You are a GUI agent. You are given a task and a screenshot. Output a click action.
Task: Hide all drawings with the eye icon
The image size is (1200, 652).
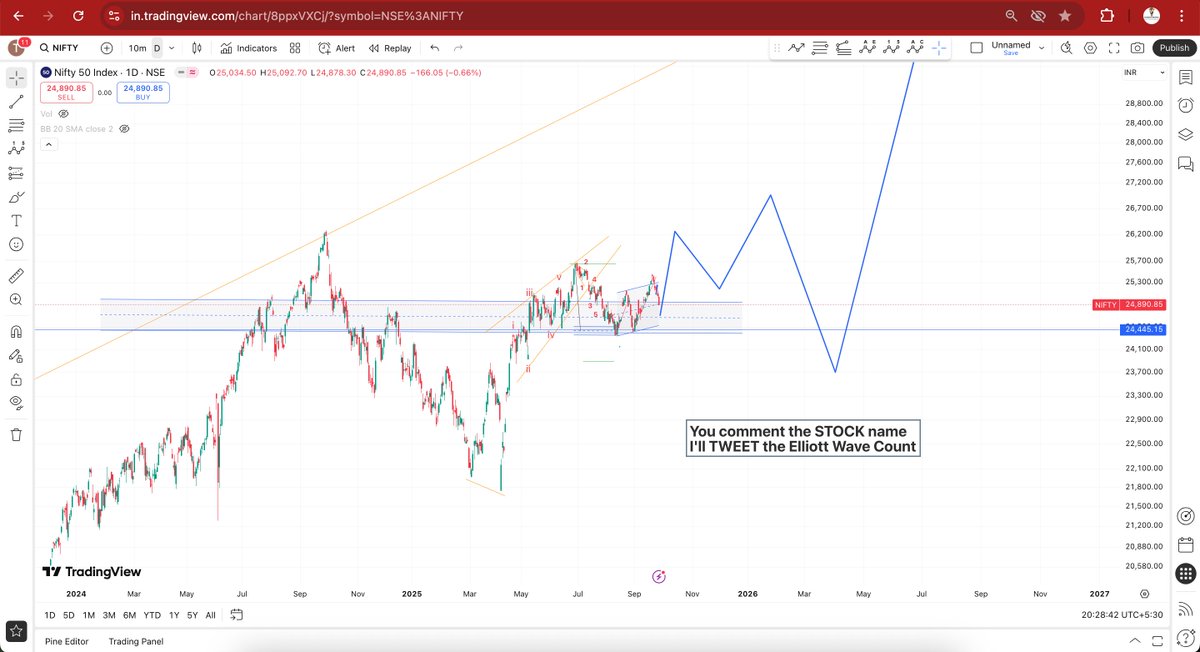[16, 402]
